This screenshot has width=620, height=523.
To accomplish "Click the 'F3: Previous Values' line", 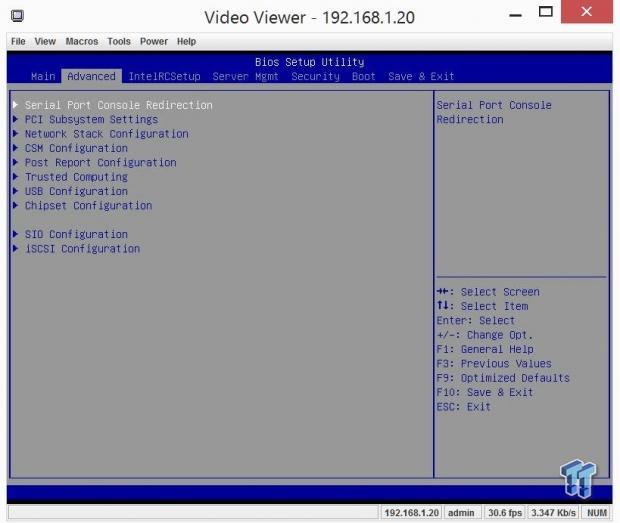I will 494,364.
